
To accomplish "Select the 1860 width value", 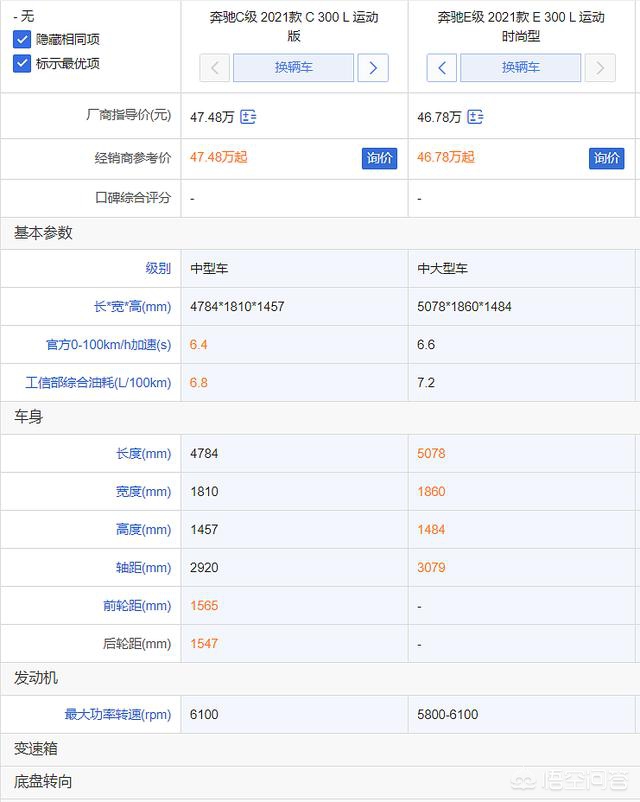I will pyautogui.click(x=431, y=492).
